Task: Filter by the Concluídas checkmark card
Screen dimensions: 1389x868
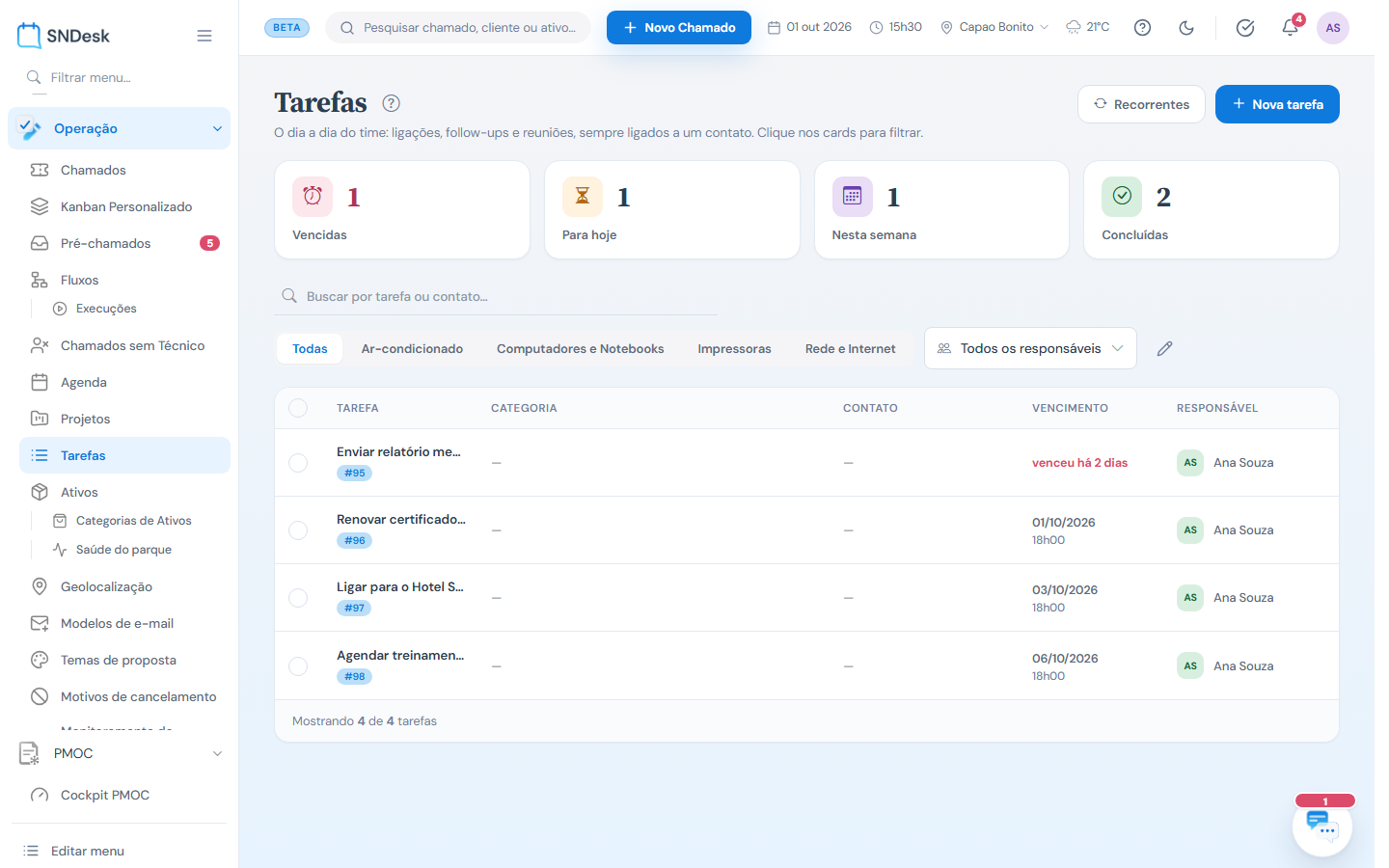Action: 1212,209
